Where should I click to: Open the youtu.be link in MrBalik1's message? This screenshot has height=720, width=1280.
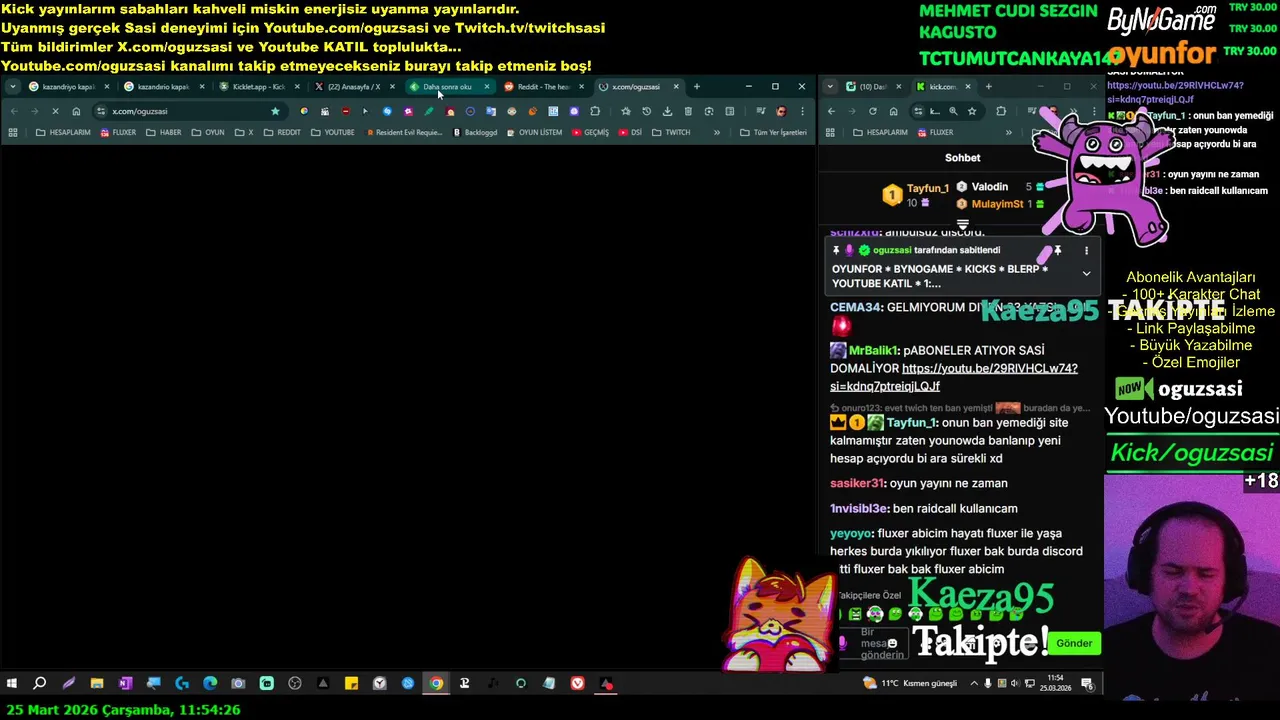(954, 377)
